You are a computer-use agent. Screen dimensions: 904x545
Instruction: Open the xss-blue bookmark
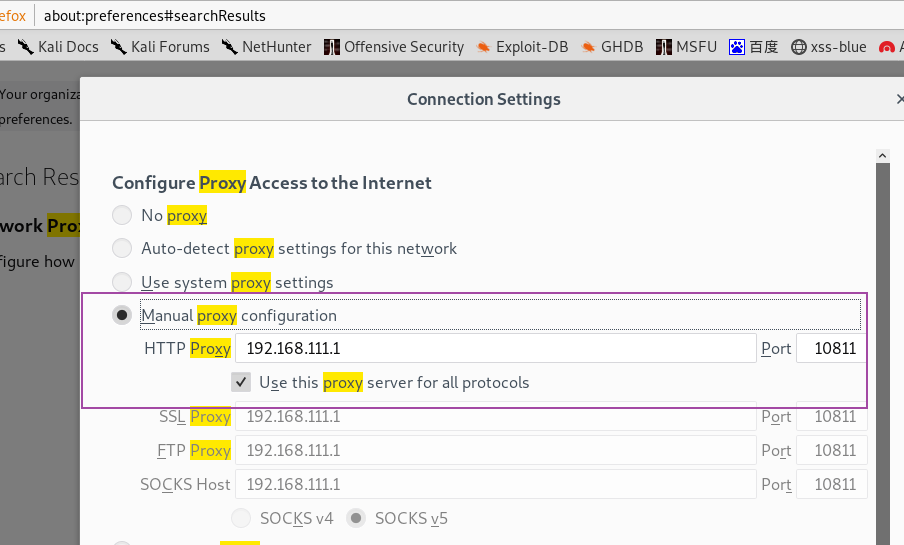tap(828, 47)
